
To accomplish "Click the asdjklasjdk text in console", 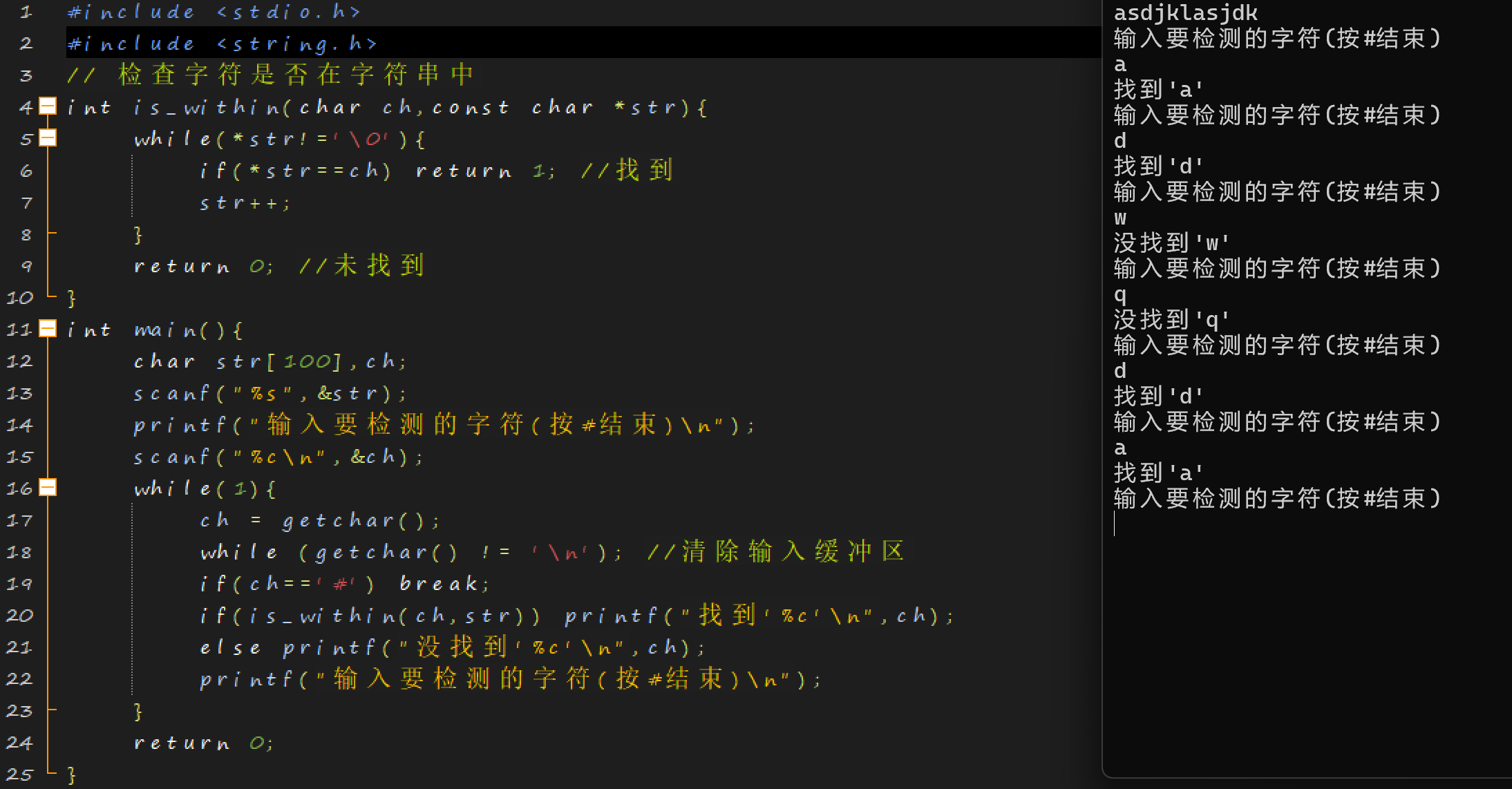I will [x=1185, y=13].
